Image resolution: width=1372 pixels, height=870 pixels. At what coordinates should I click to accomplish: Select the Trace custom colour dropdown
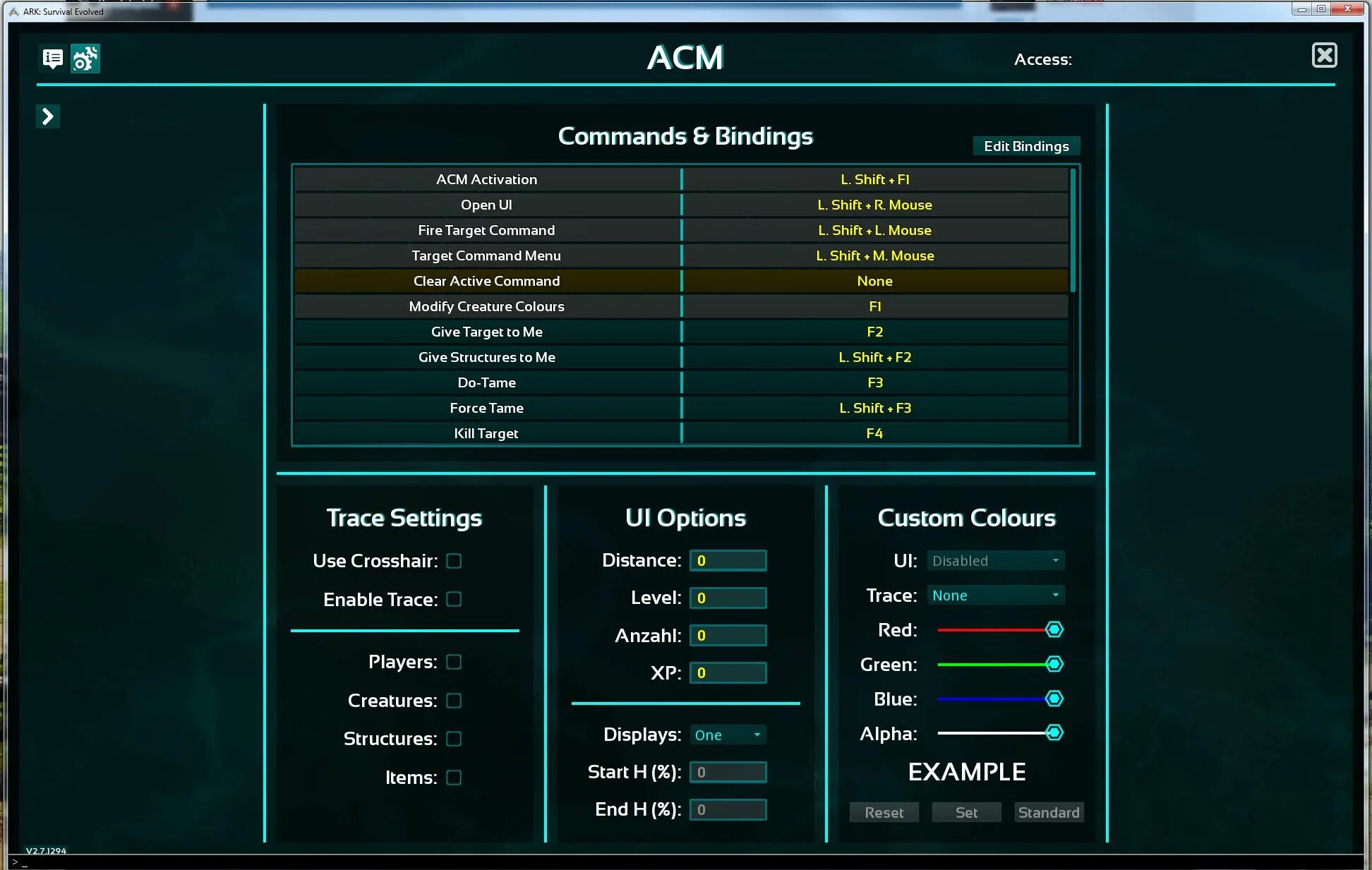(x=994, y=594)
